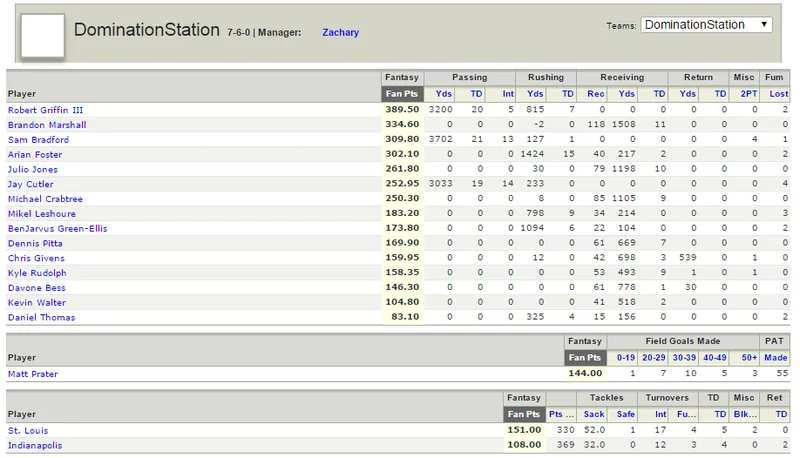Sort defenses by Sack column
Screen dimensions: 800x458
pyautogui.click(x=594, y=414)
